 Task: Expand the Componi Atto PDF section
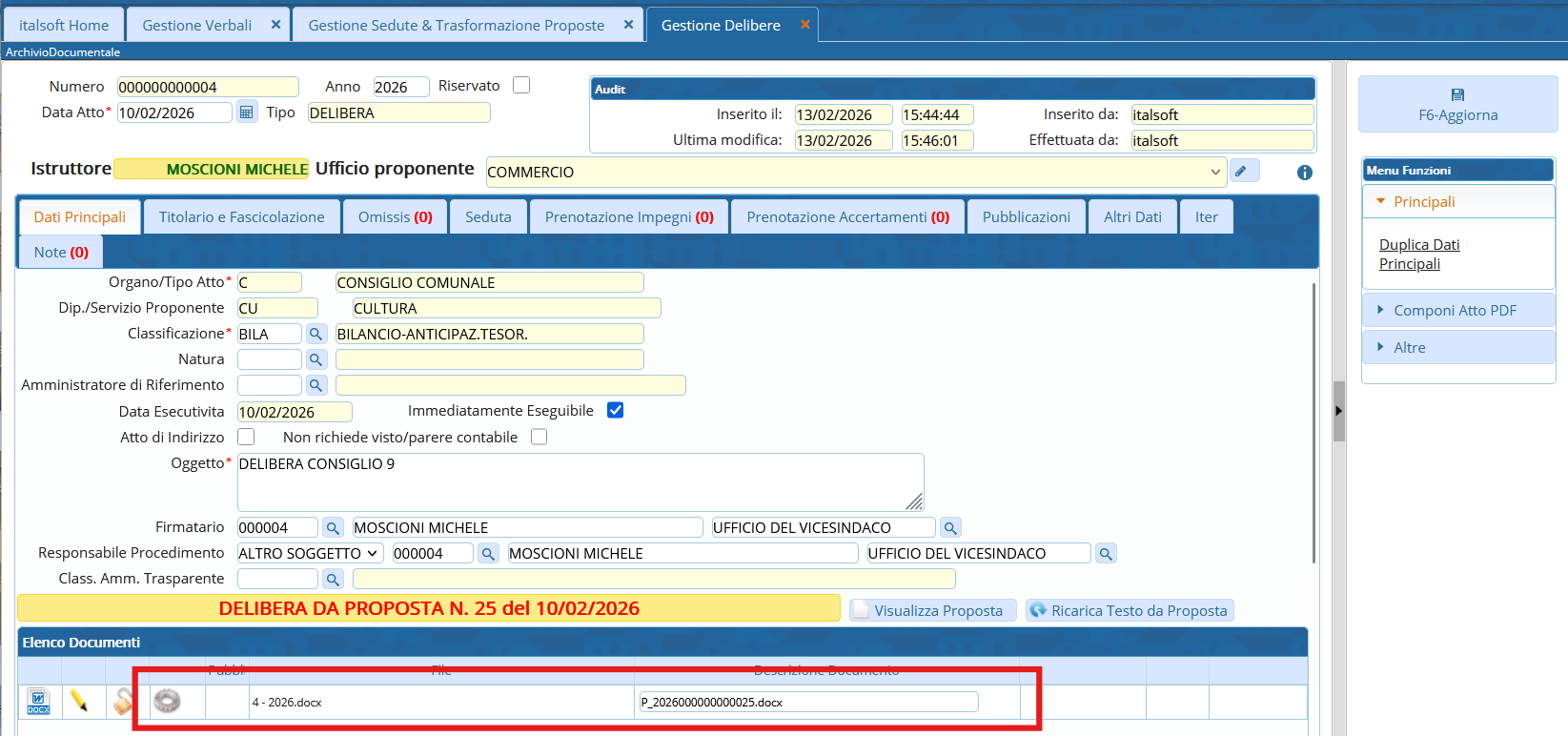[1454, 311]
